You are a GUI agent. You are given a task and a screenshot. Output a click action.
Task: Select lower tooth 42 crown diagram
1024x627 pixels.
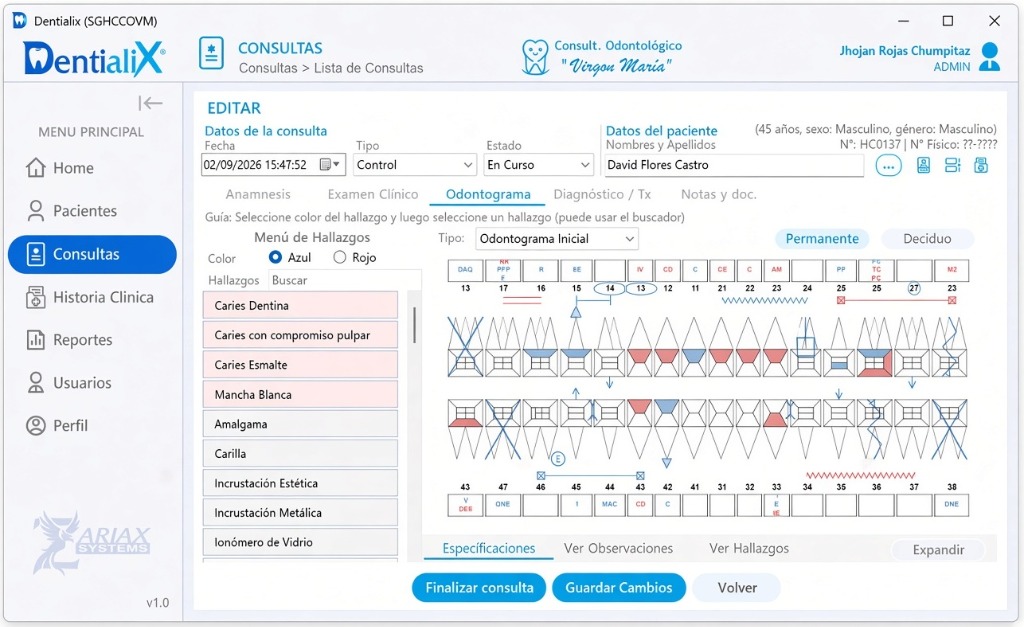[x=667, y=413]
